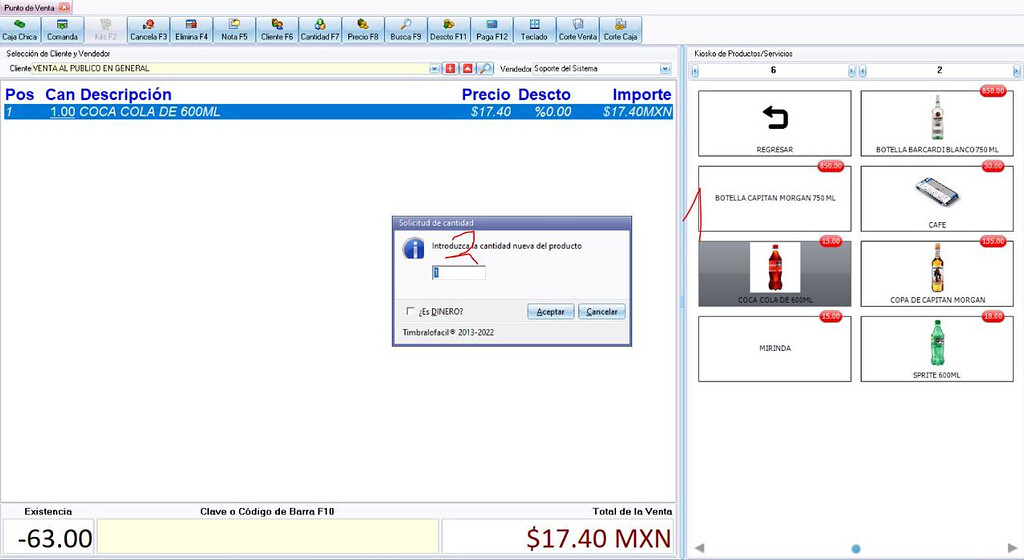This screenshot has width=1024, height=560.
Task: Click the Corte Caja toolbar button
Action: click(x=620, y=30)
